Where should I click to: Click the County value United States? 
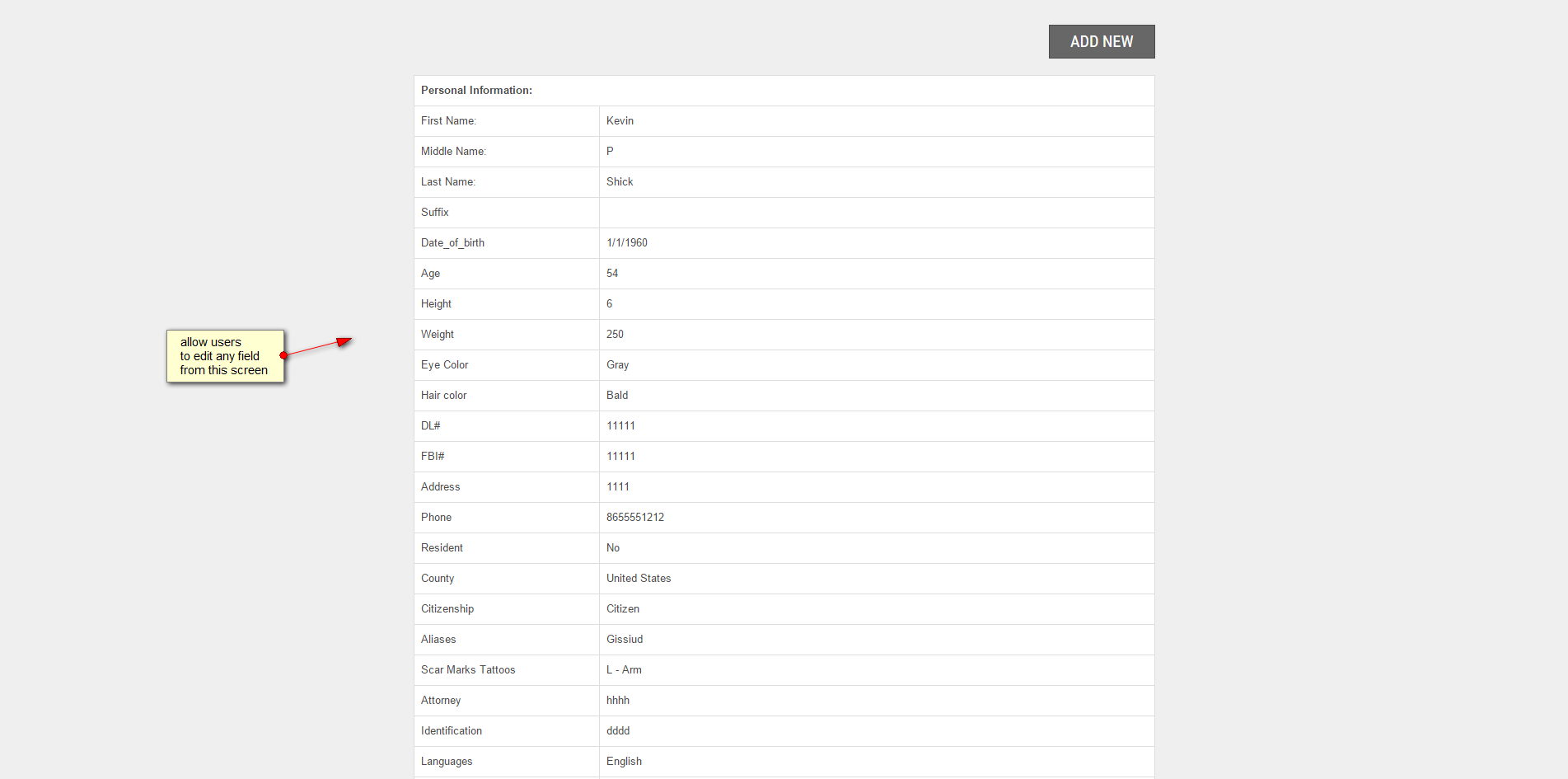click(639, 579)
